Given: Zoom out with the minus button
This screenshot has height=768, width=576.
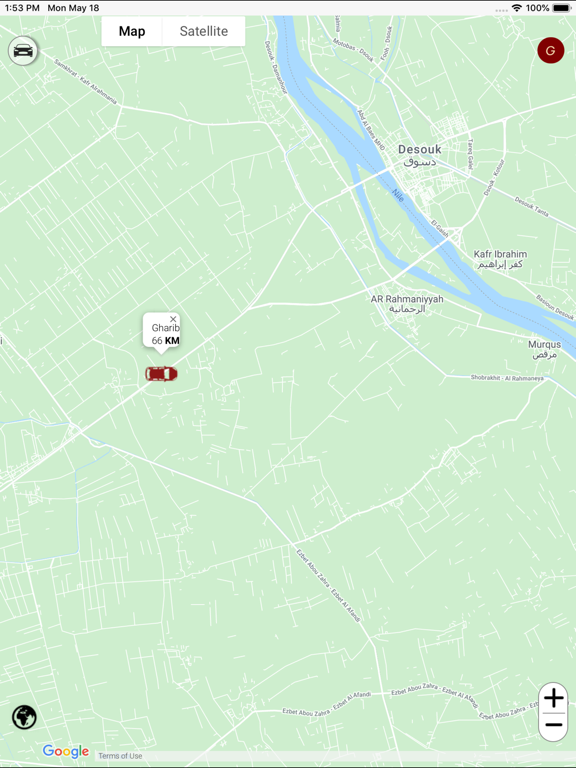Looking at the screenshot, I should coord(553,725).
